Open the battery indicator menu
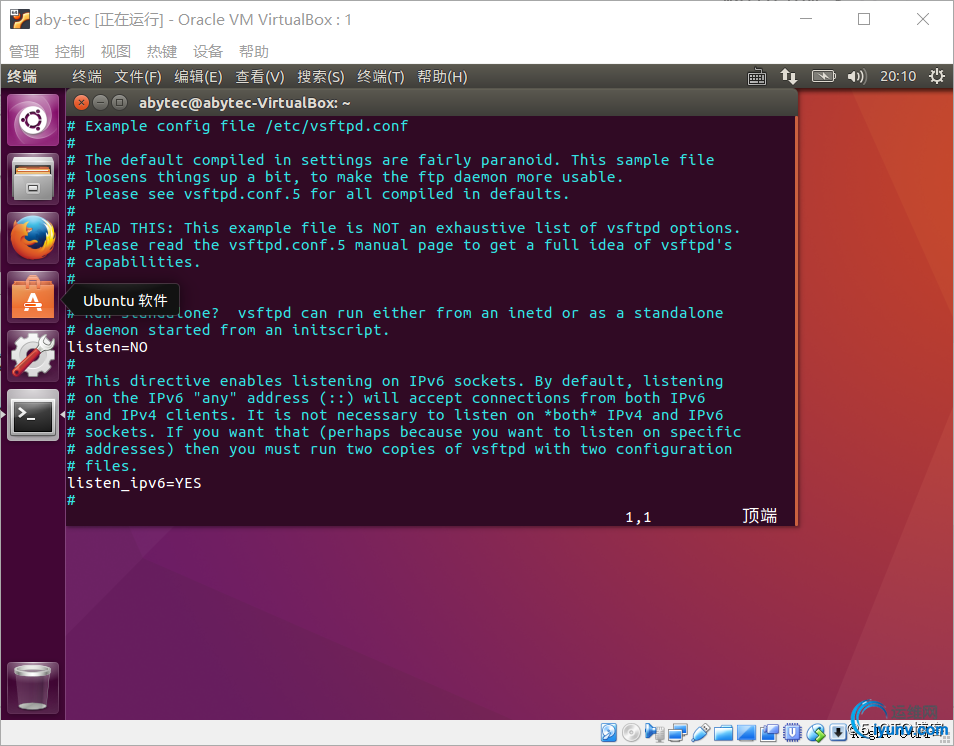This screenshot has height=746, width=954. click(824, 77)
